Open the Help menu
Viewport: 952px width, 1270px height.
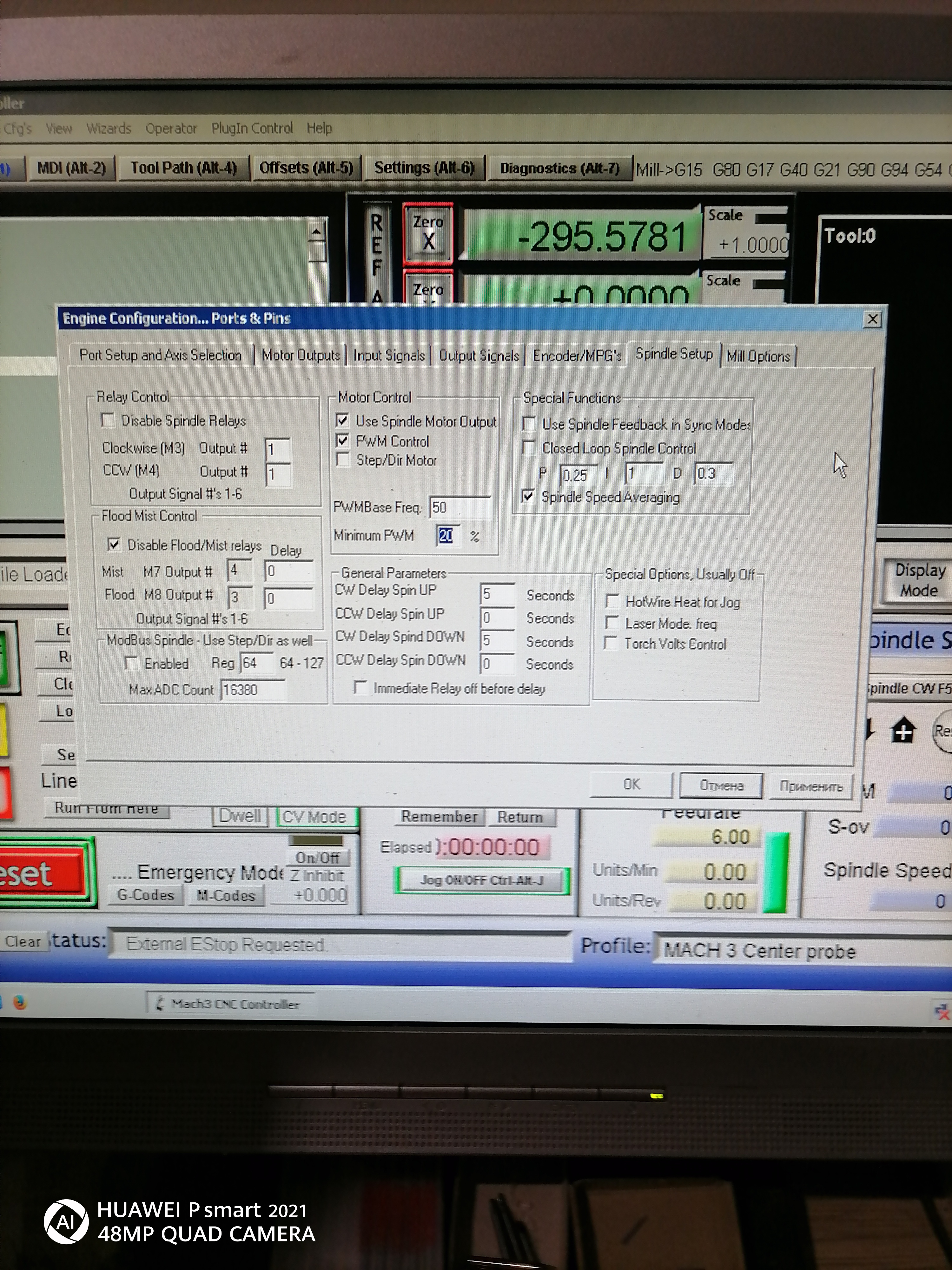click(319, 127)
